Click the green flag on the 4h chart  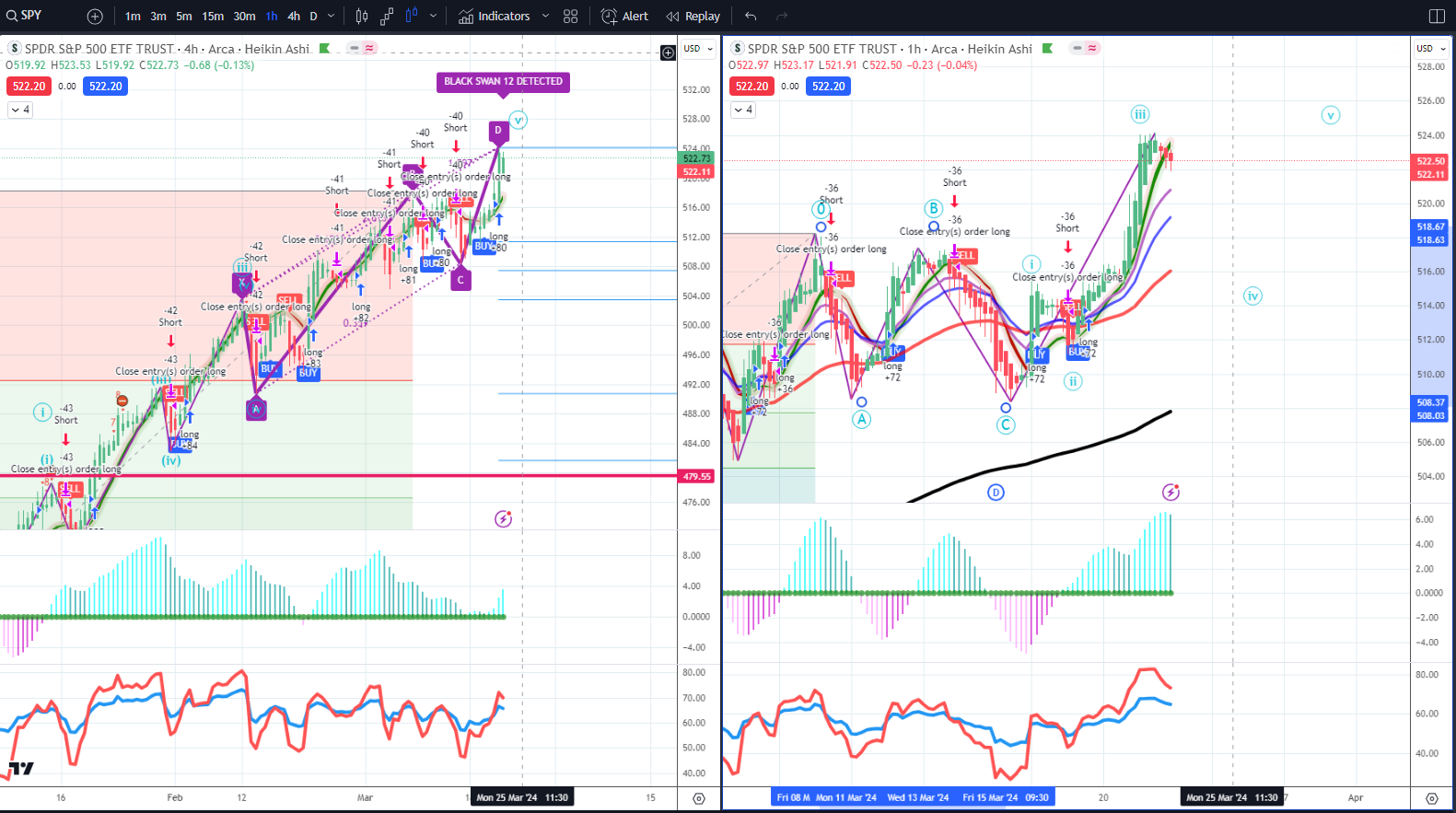pos(324,49)
